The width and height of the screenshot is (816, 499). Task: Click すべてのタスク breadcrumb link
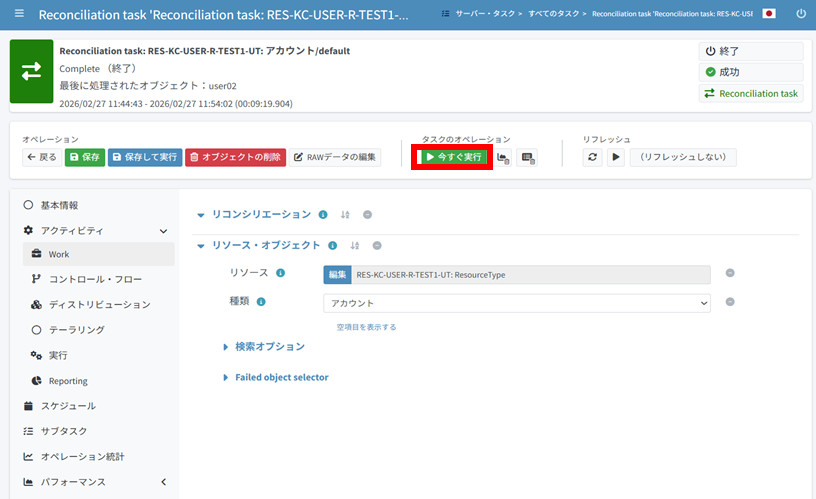click(x=554, y=14)
